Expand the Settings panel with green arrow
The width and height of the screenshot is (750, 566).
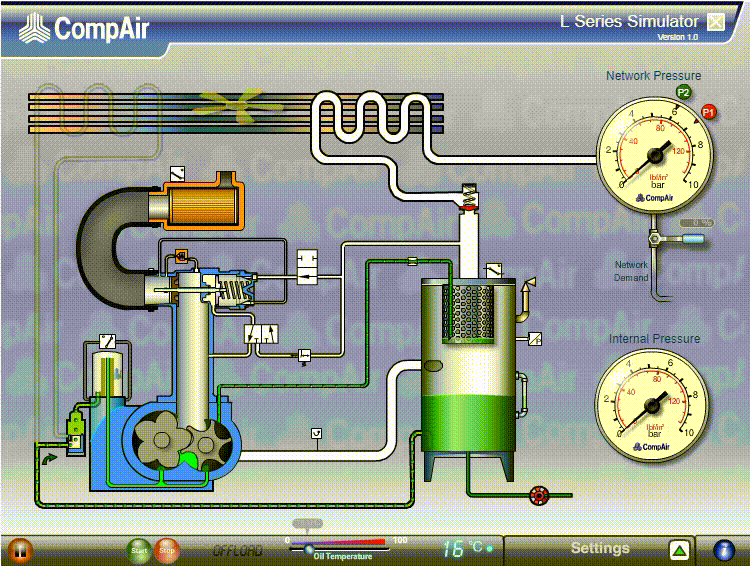coord(679,550)
